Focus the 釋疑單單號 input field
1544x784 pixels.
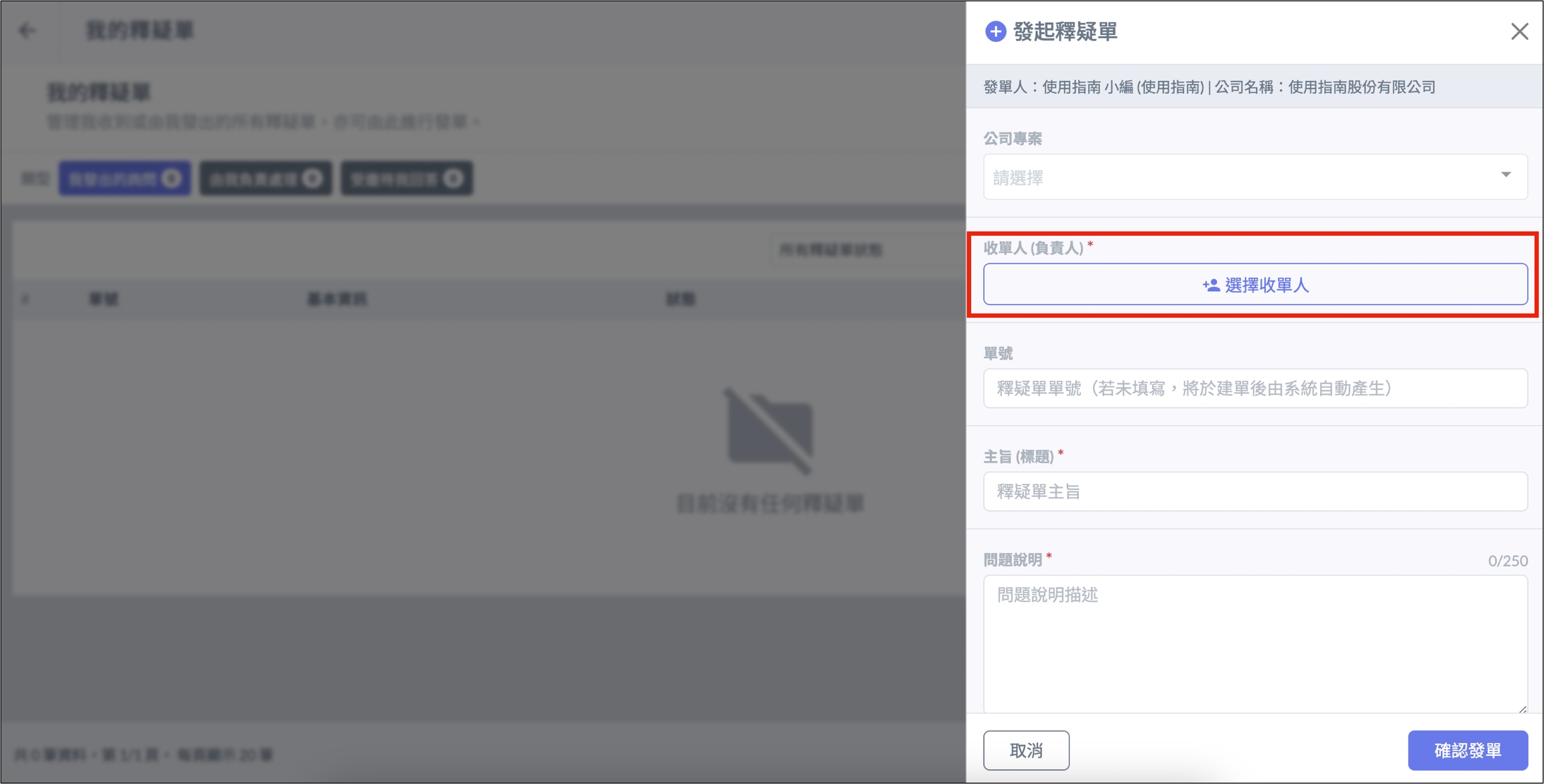1254,389
